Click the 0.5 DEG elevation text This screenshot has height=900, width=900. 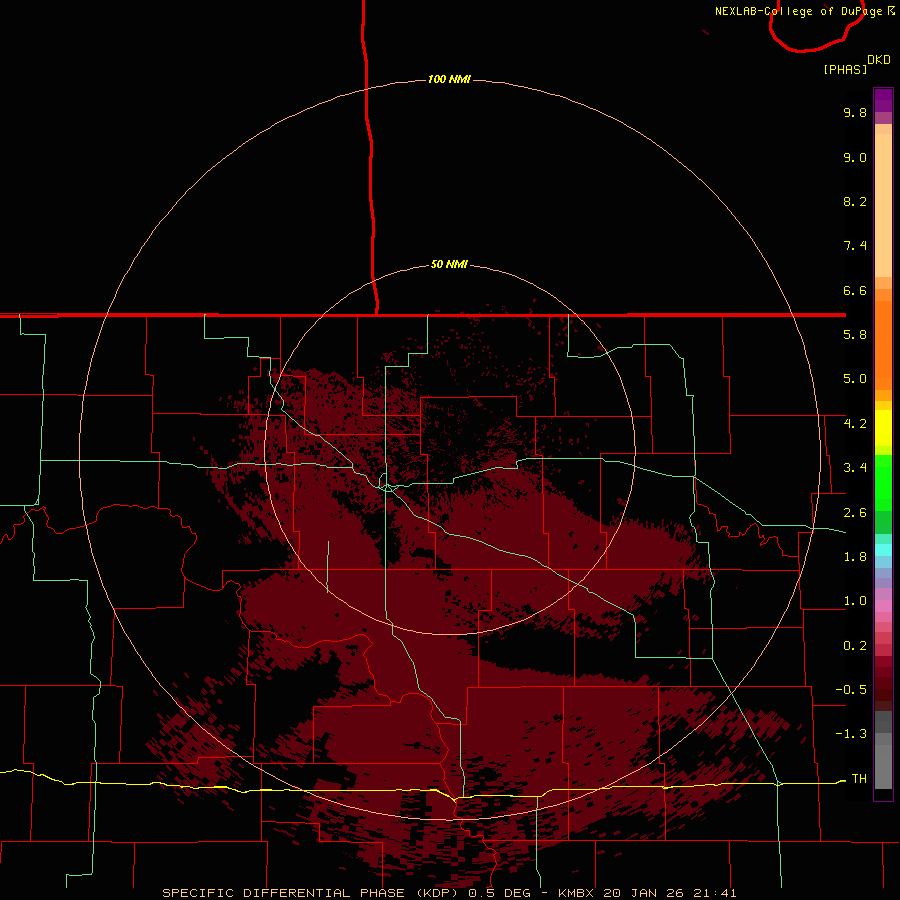(499, 893)
